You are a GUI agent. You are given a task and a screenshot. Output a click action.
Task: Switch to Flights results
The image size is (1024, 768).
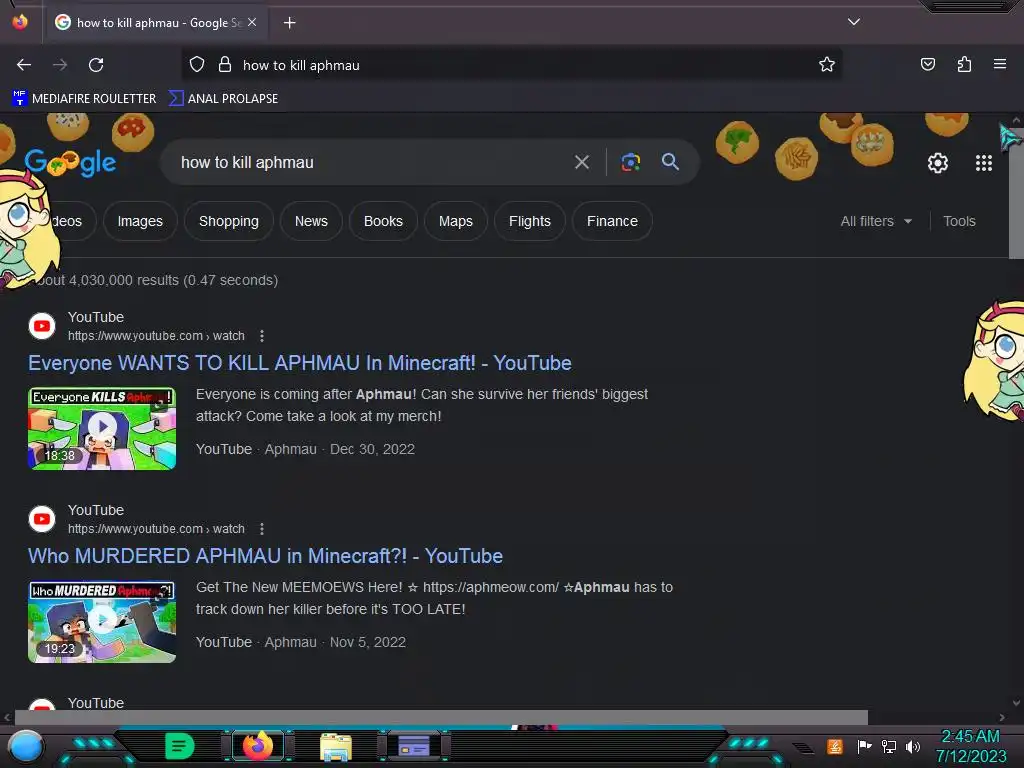click(x=530, y=221)
